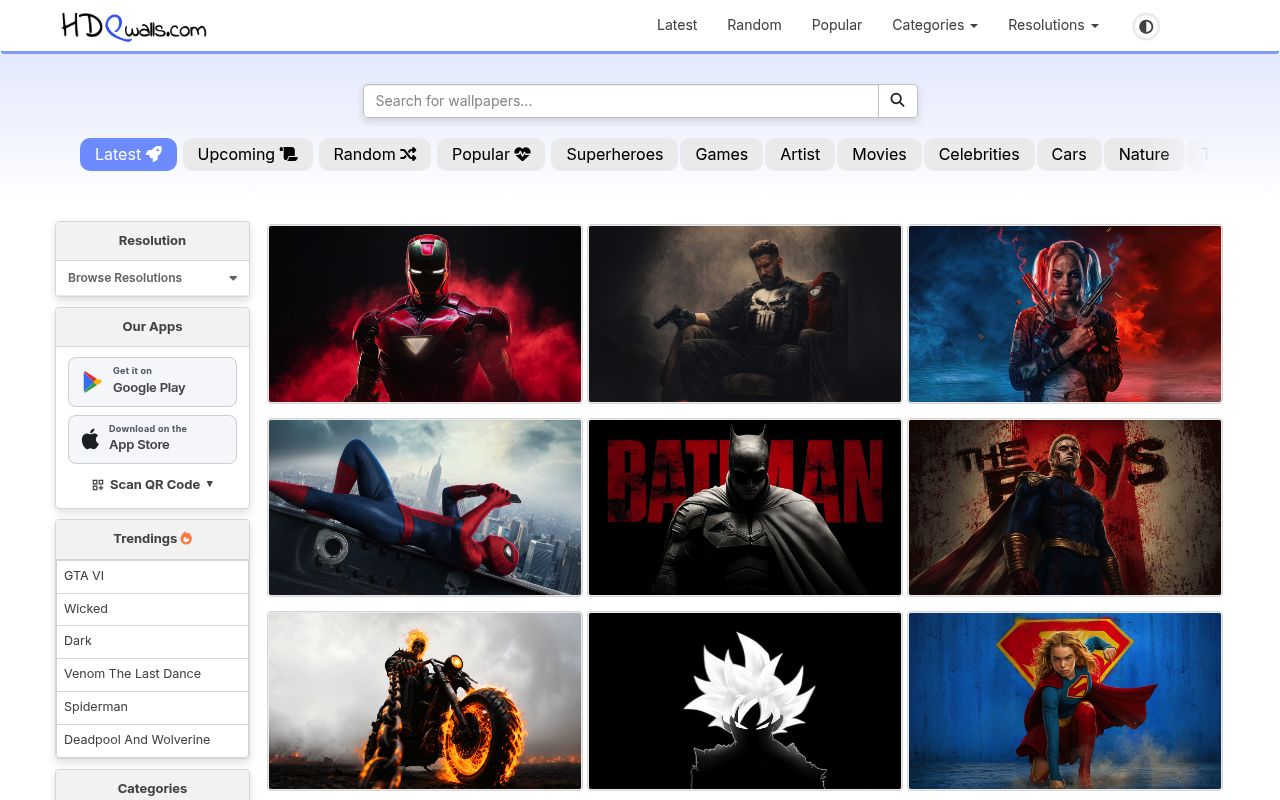Open the Cars category pill
1280x800 pixels.
point(1069,154)
